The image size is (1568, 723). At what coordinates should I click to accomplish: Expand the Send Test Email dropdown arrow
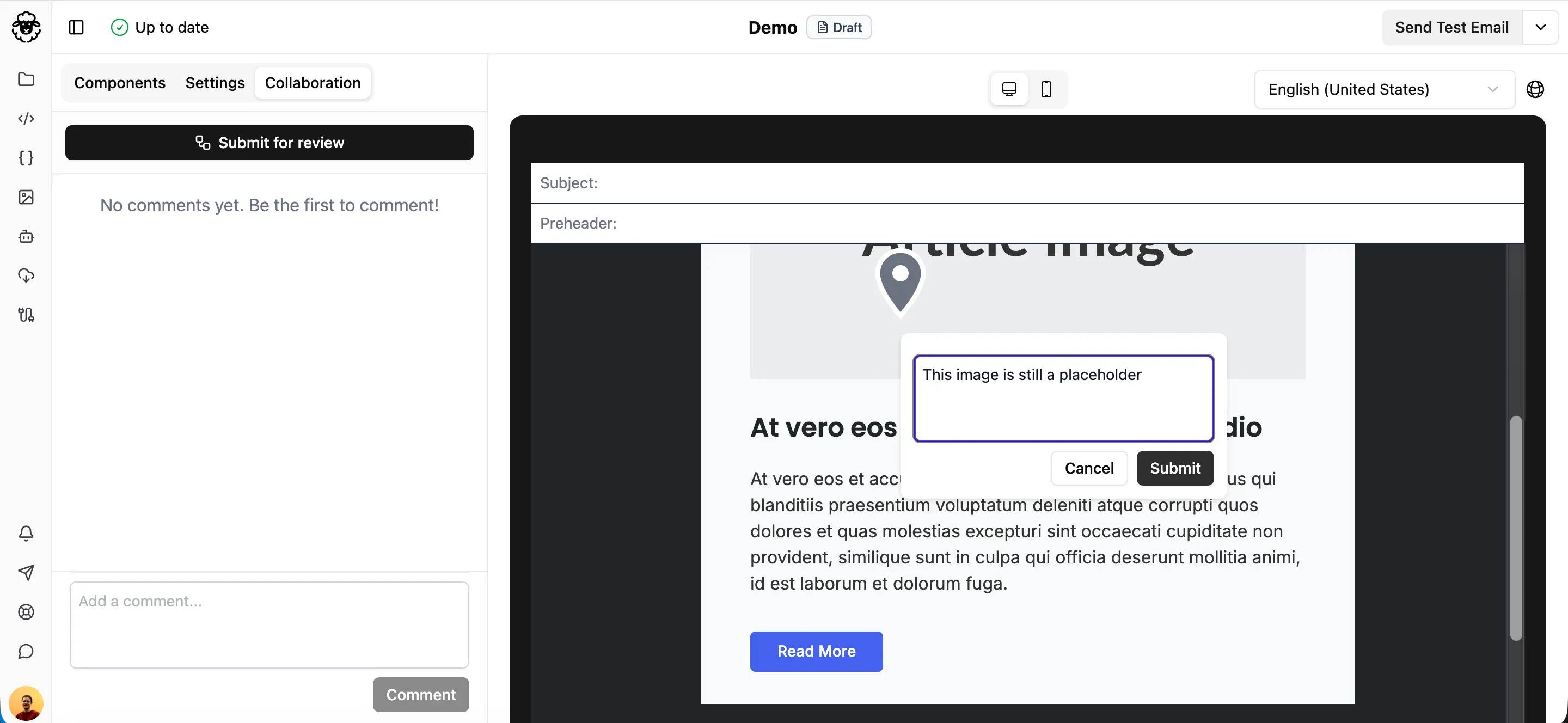(x=1542, y=27)
